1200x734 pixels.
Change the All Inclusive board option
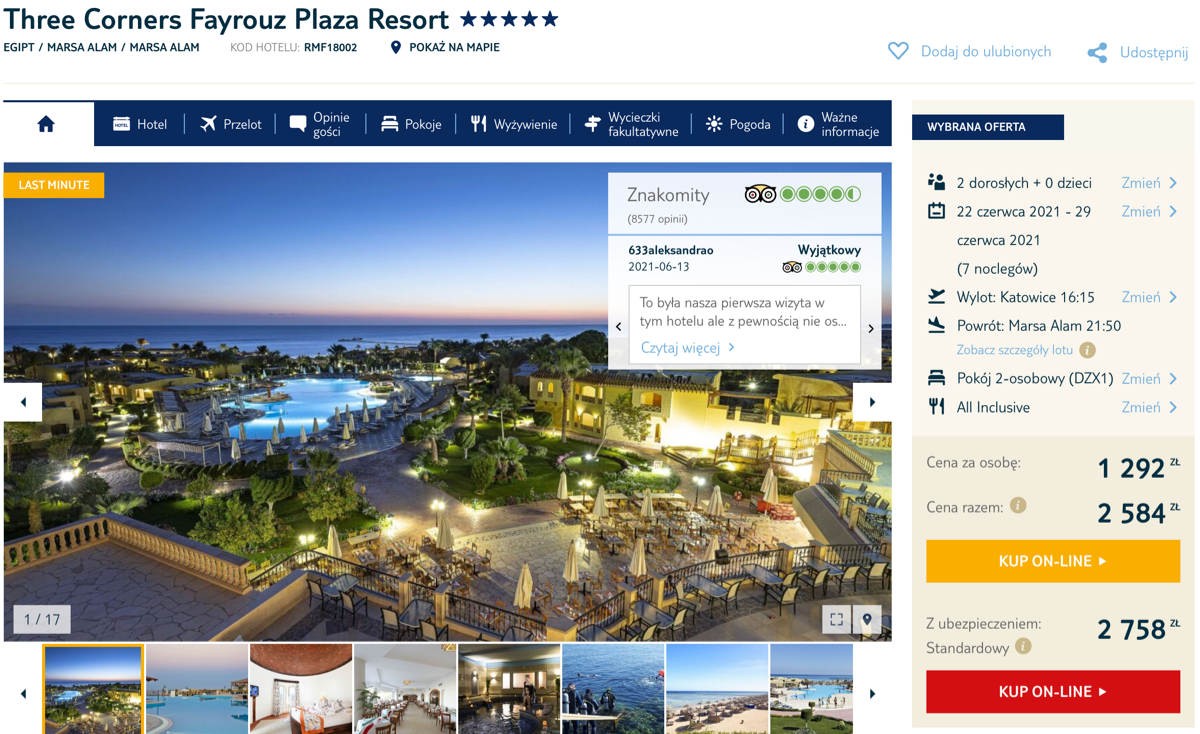click(1149, 407)
